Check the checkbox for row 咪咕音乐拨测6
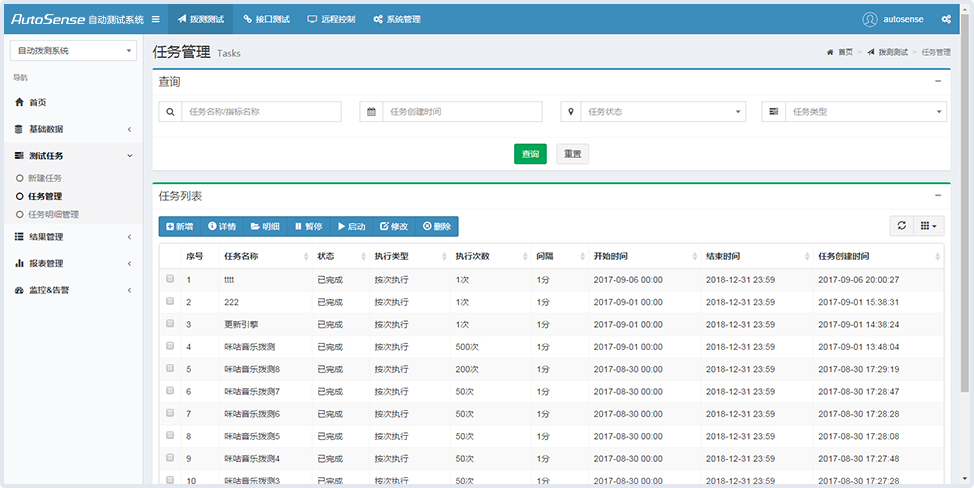The width and height of the screenshot is (974, 488). (170, 413)
